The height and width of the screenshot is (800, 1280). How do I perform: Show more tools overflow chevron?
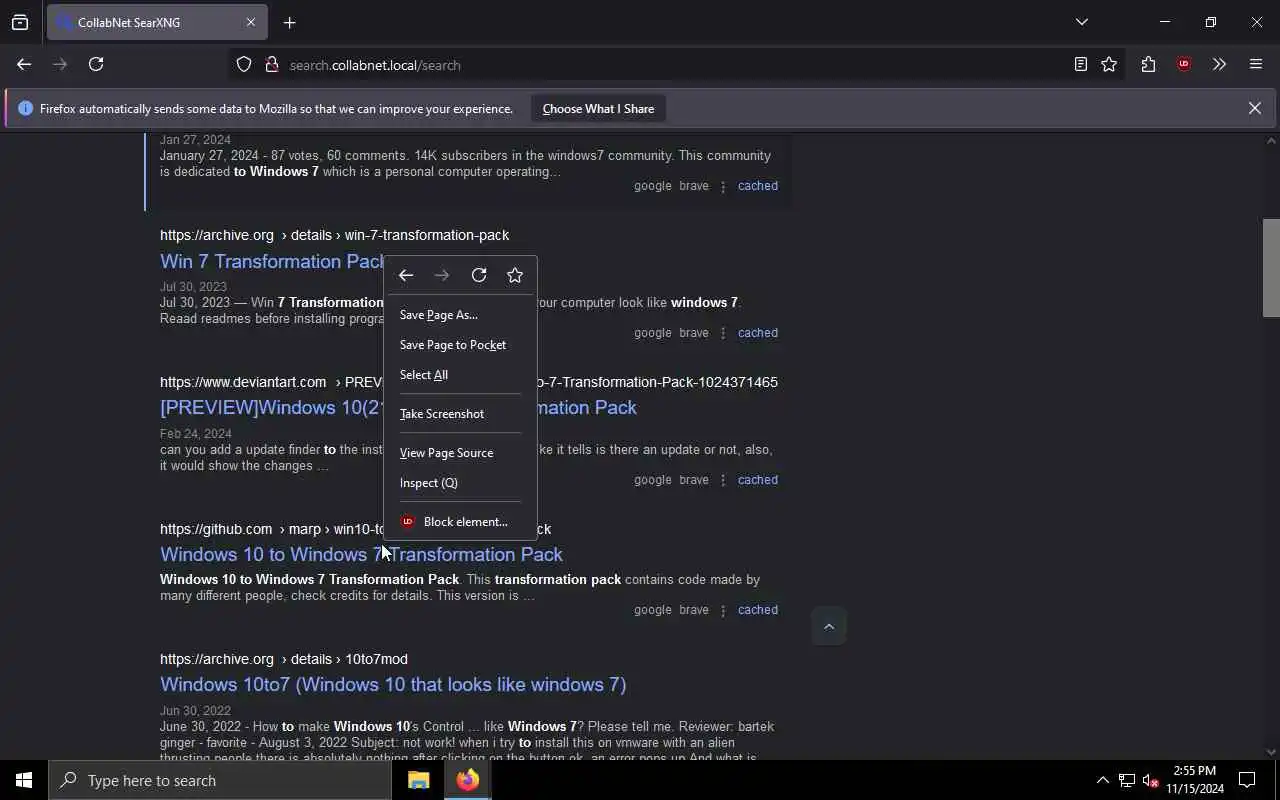click(1219, 64)
